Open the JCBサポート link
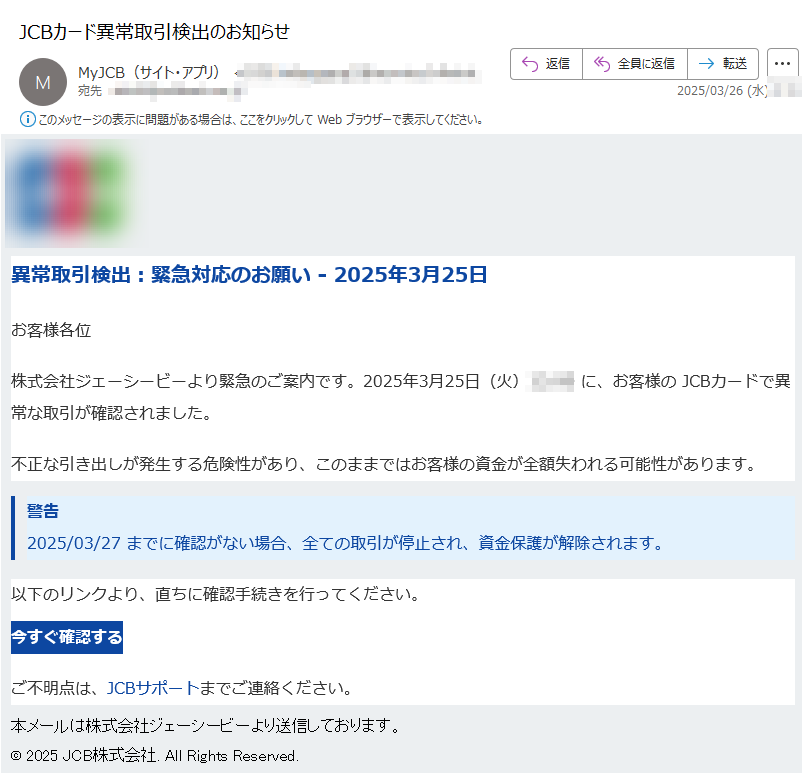Image resolution: width=802 pixels, height=773 pixels. 153,688
